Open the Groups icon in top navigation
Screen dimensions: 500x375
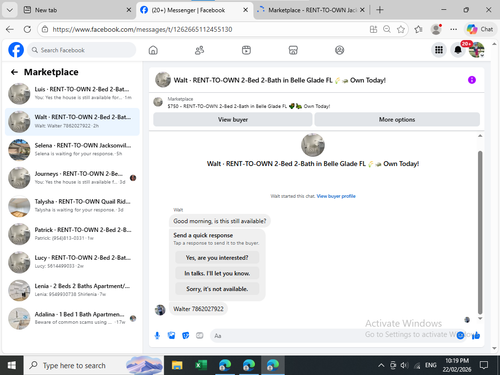point(339,50)
